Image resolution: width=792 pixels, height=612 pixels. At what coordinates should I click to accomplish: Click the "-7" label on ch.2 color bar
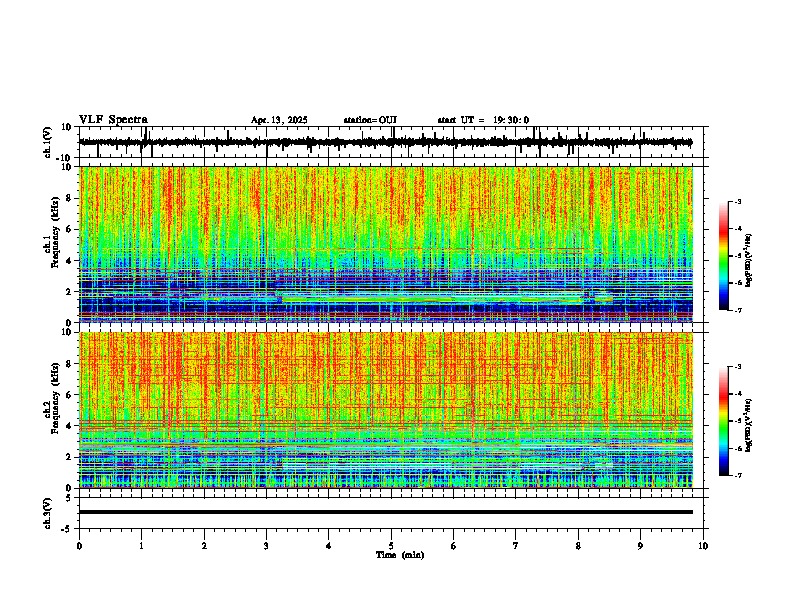click(737, 475)
